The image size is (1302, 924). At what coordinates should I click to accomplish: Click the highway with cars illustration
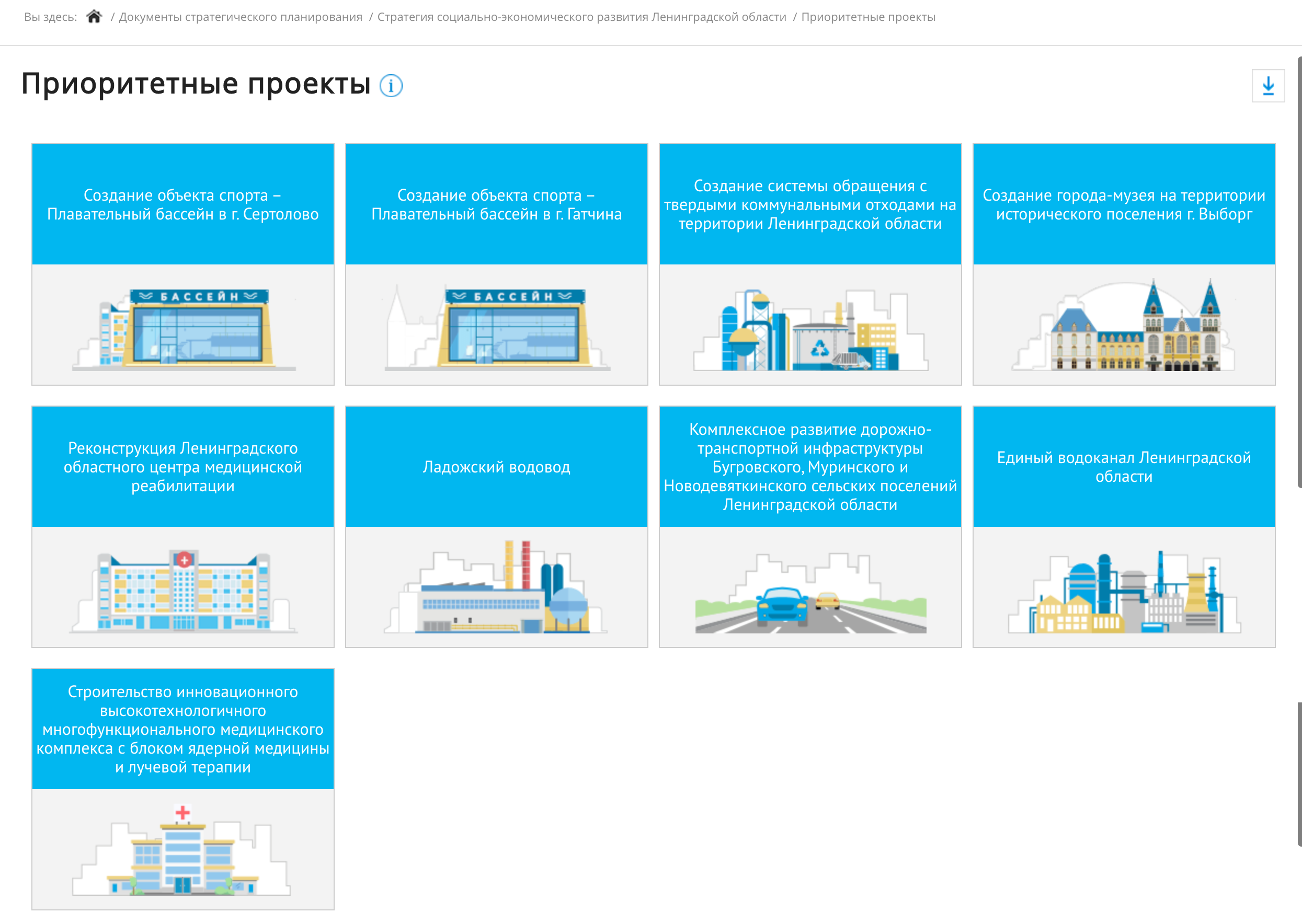point(810,593)
